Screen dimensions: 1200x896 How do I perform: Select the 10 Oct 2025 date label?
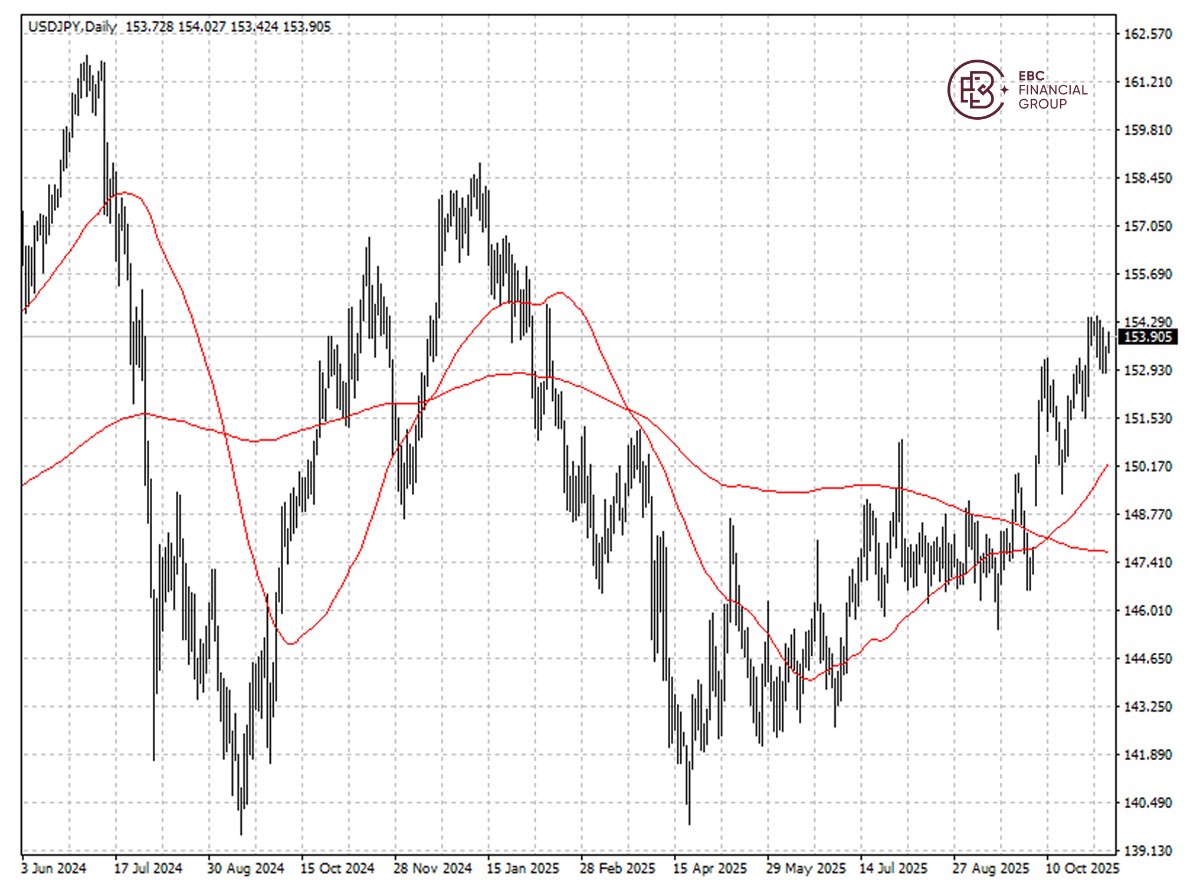pos(1082,867)
